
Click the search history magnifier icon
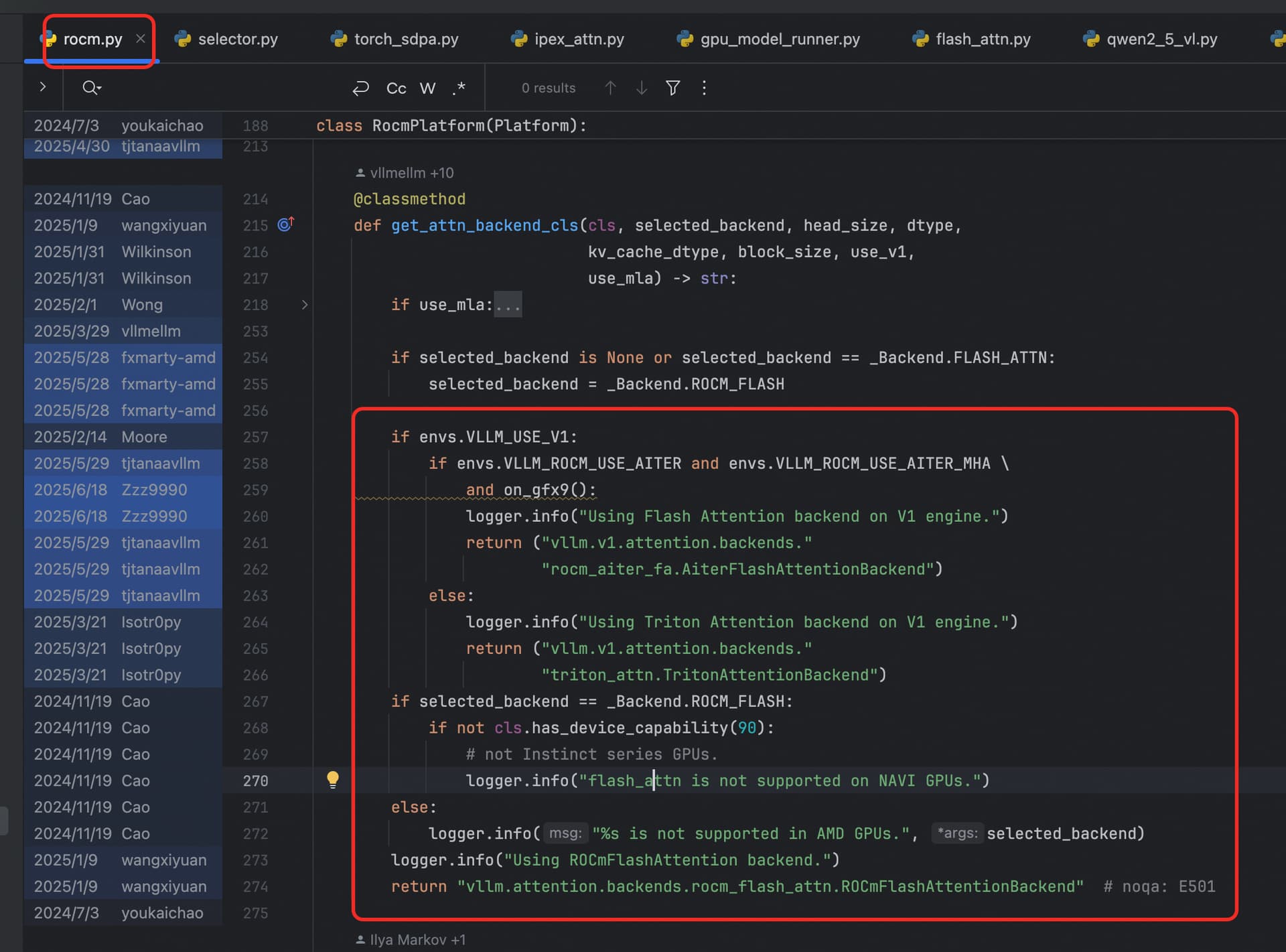[91, 88]
